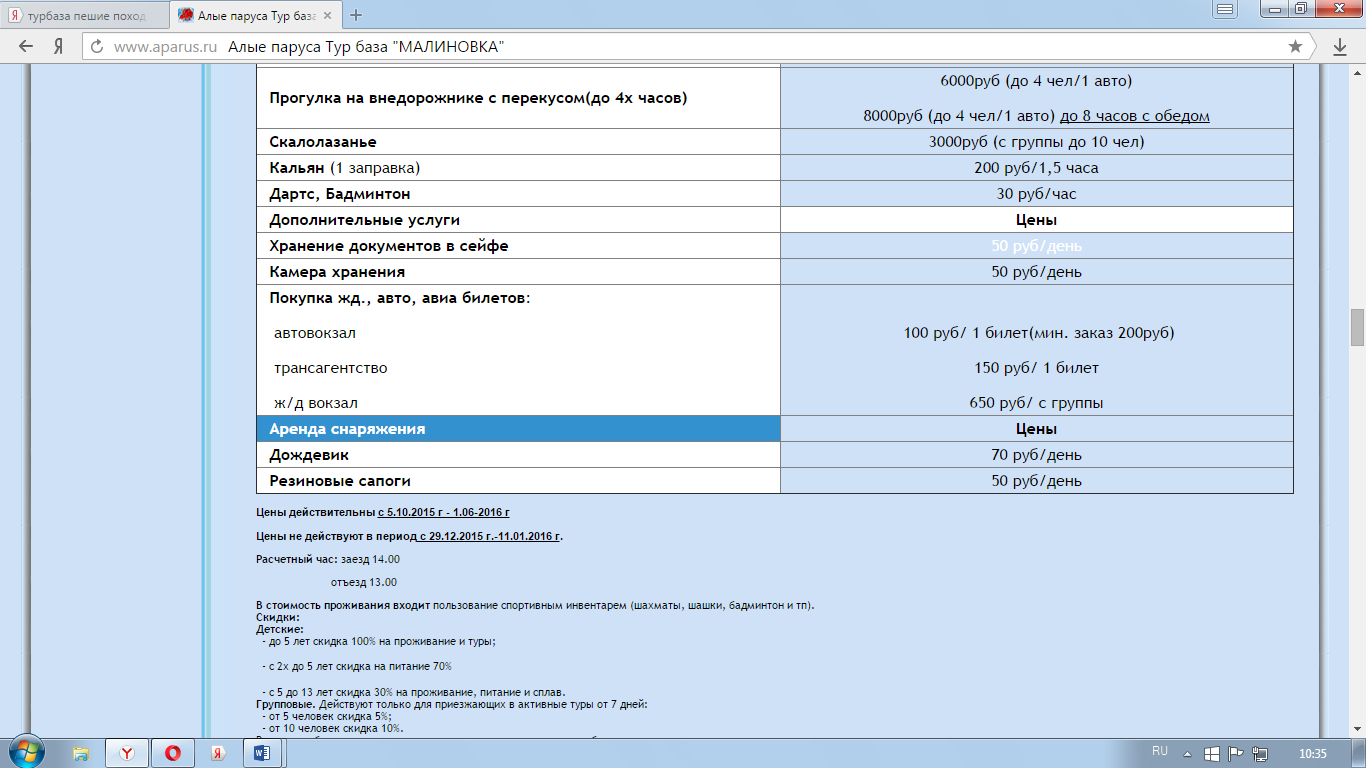Click the Windows logo tray icon
Viewport: 1366px width, 768px height.
(x=1211, y=753)
